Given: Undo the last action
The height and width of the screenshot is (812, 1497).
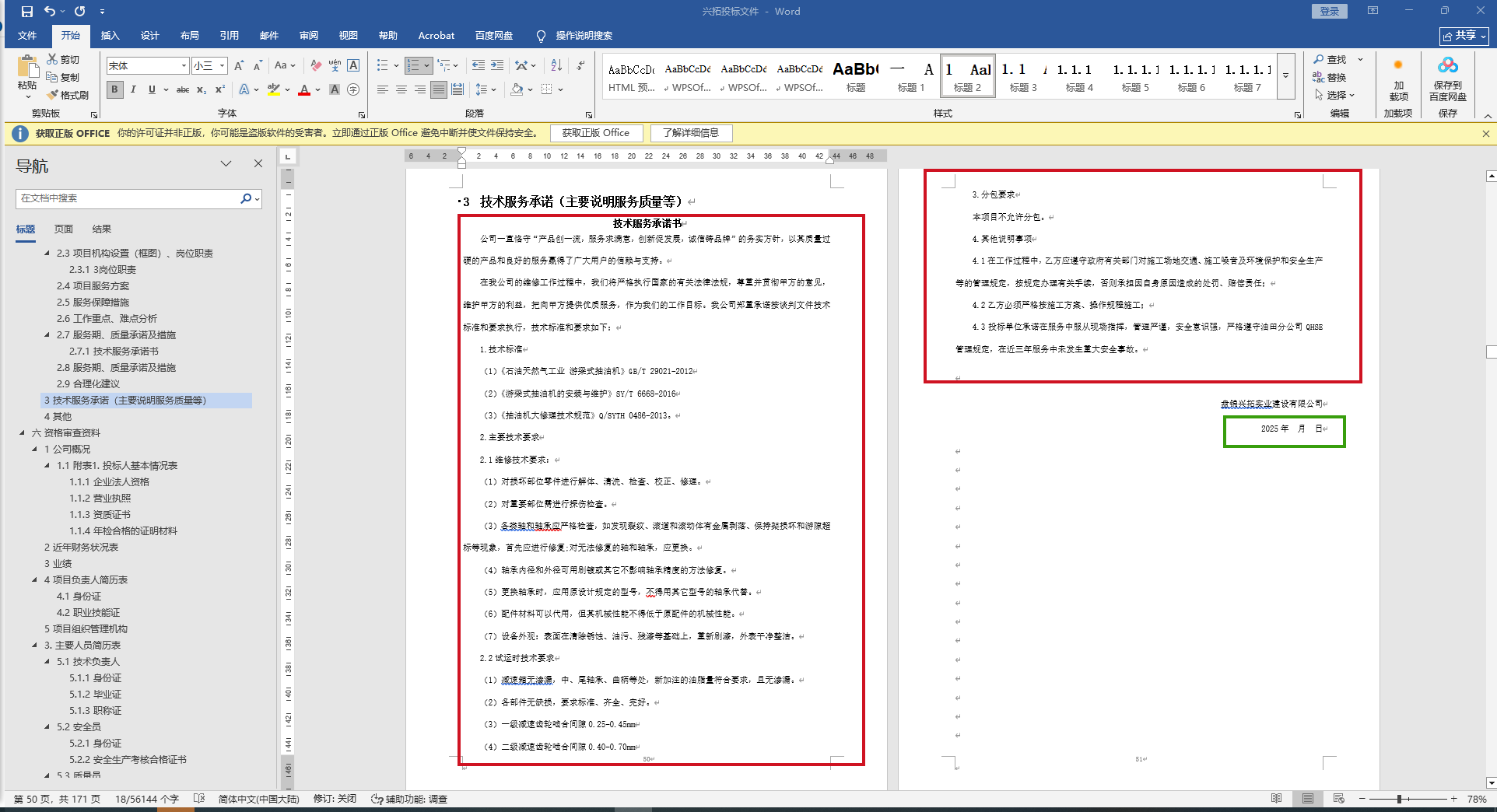Looking at the screenshot, I should [x=49, y=12].
